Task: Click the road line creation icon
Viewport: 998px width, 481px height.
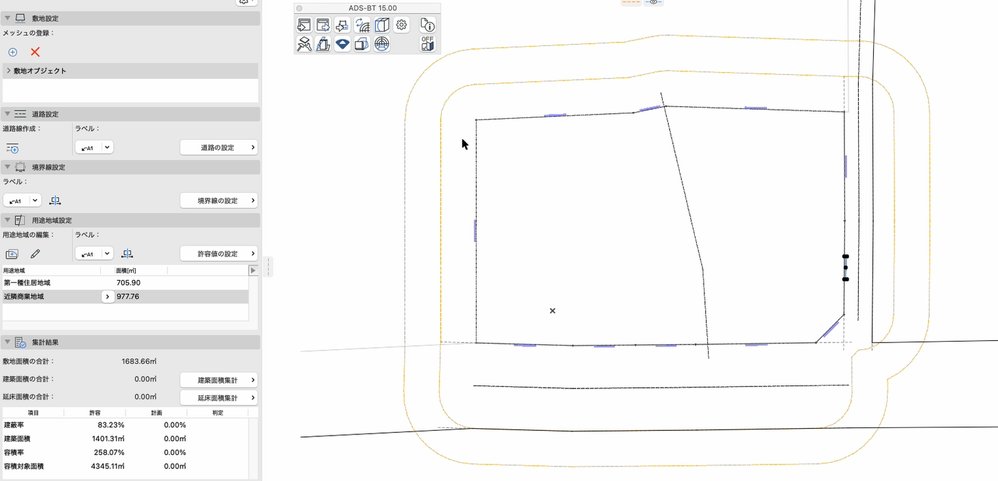Action: pos(12,148)
